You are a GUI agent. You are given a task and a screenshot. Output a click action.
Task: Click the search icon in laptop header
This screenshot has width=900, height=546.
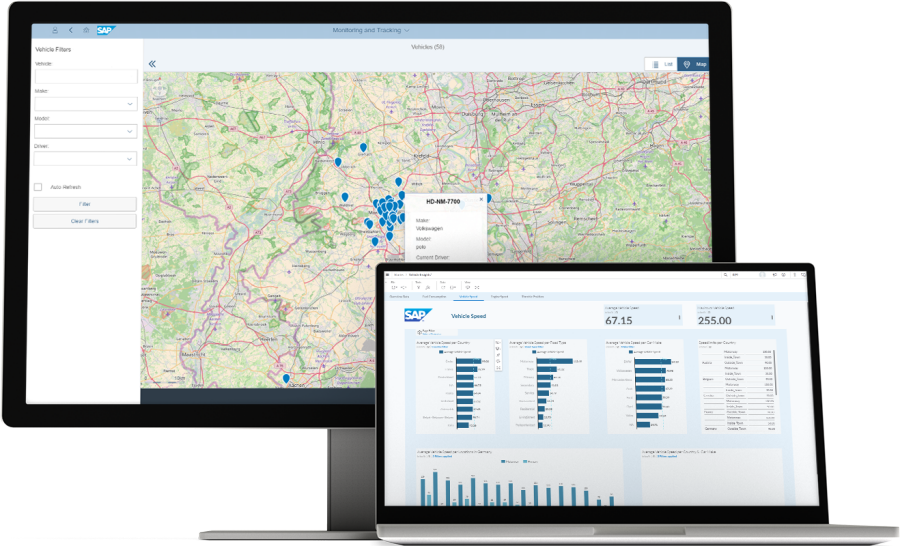click(x=726, y=275)
